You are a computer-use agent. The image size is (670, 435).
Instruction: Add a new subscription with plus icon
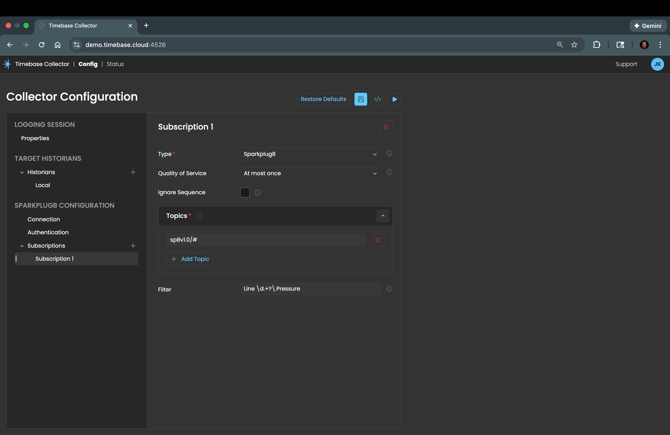(x=133, y=245)
